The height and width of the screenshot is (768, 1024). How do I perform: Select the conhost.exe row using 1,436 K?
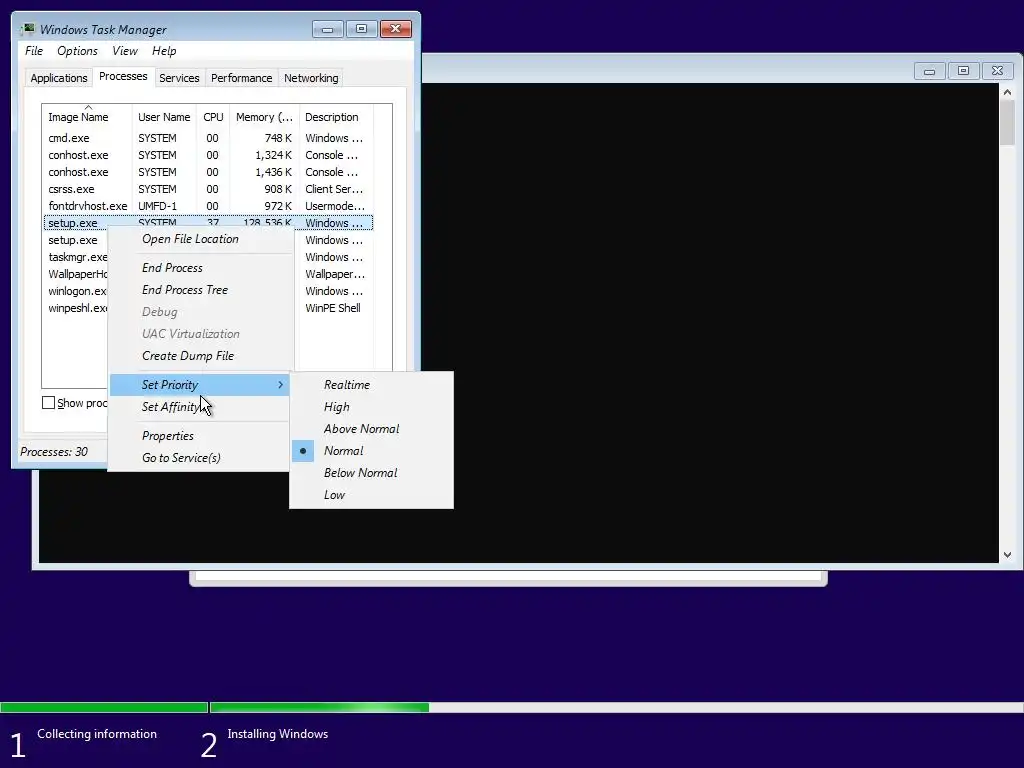pos(208,172)
